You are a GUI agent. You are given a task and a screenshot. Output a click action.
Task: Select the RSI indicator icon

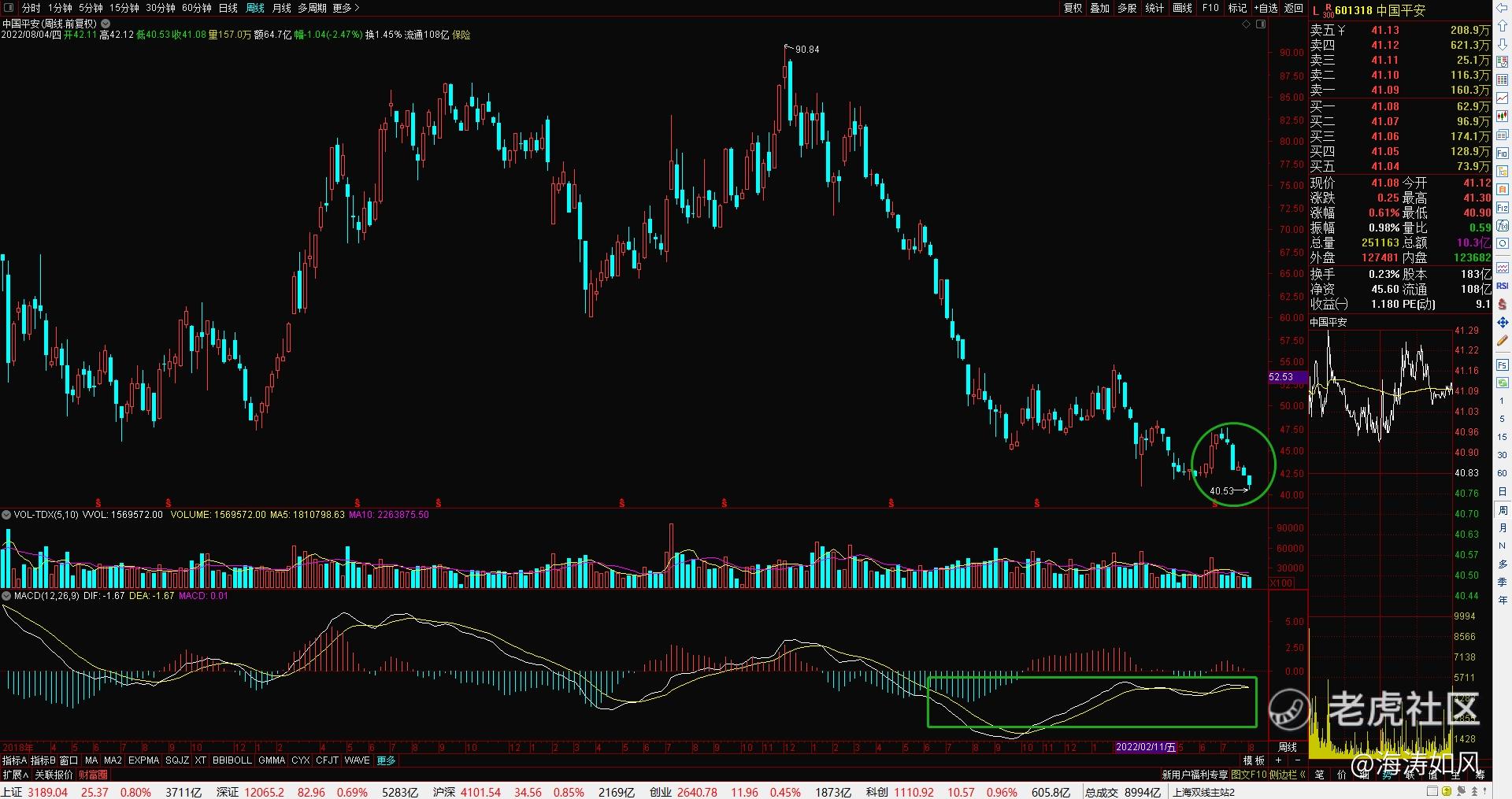coord(1502,286)
